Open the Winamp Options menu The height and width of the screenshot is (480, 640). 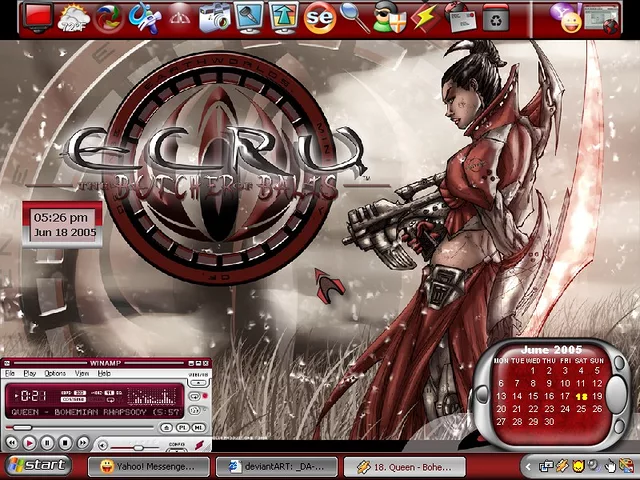click(55, 373)
